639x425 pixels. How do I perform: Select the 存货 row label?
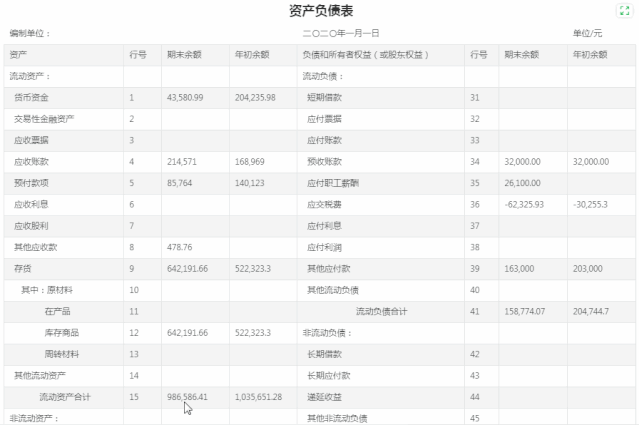[x=22, y=269]
